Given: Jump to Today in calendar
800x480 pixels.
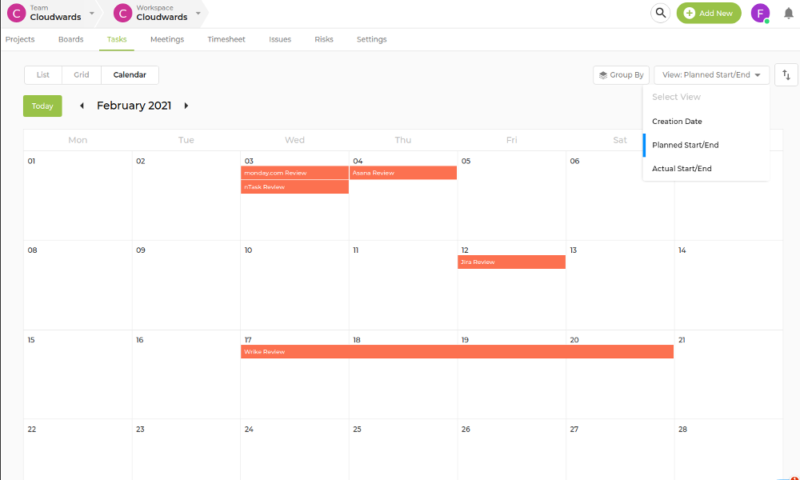Looking at the screenshot, I should click(x=42, y=106).
